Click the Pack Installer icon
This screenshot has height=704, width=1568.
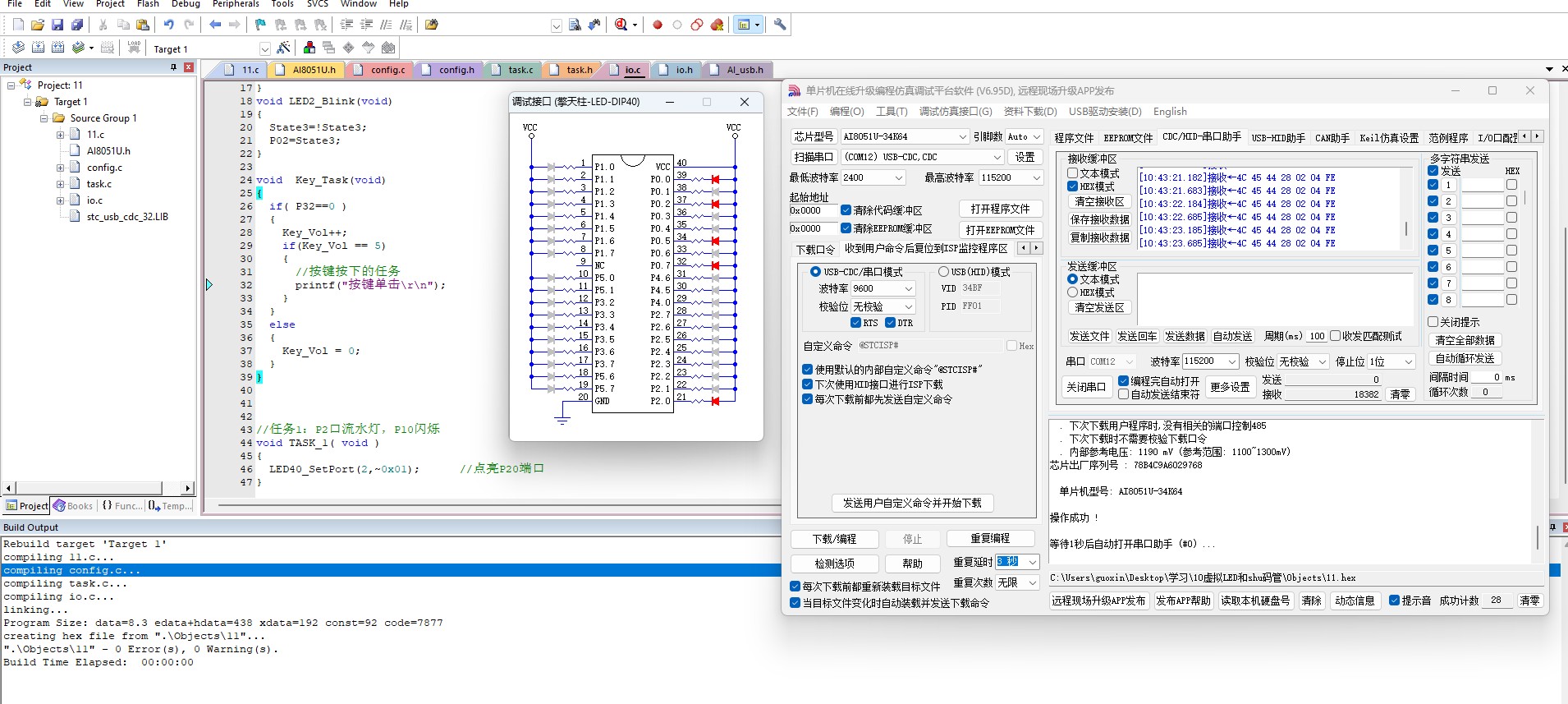click(x=388, y=48)
